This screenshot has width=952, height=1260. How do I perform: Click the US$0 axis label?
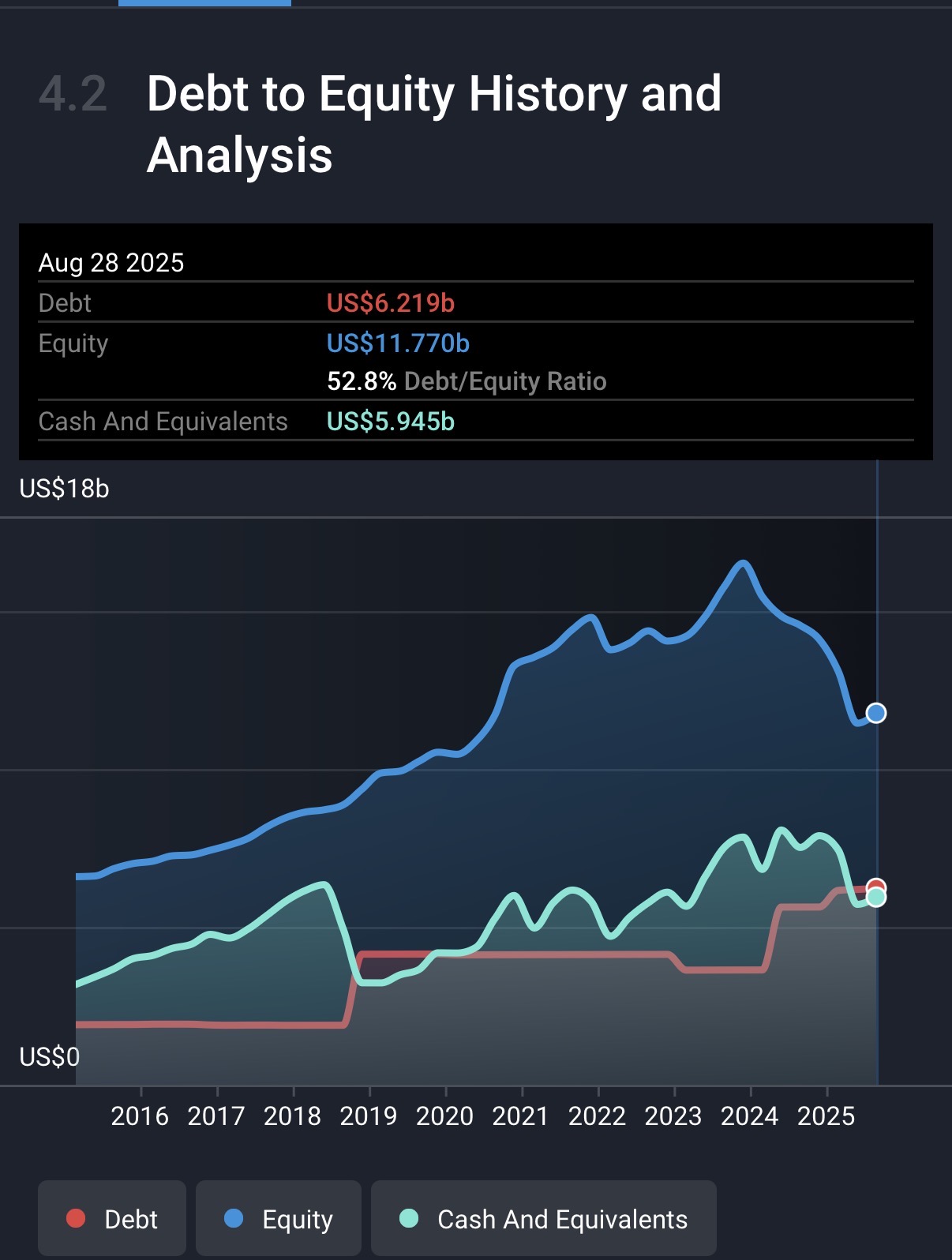(49, 1056)
